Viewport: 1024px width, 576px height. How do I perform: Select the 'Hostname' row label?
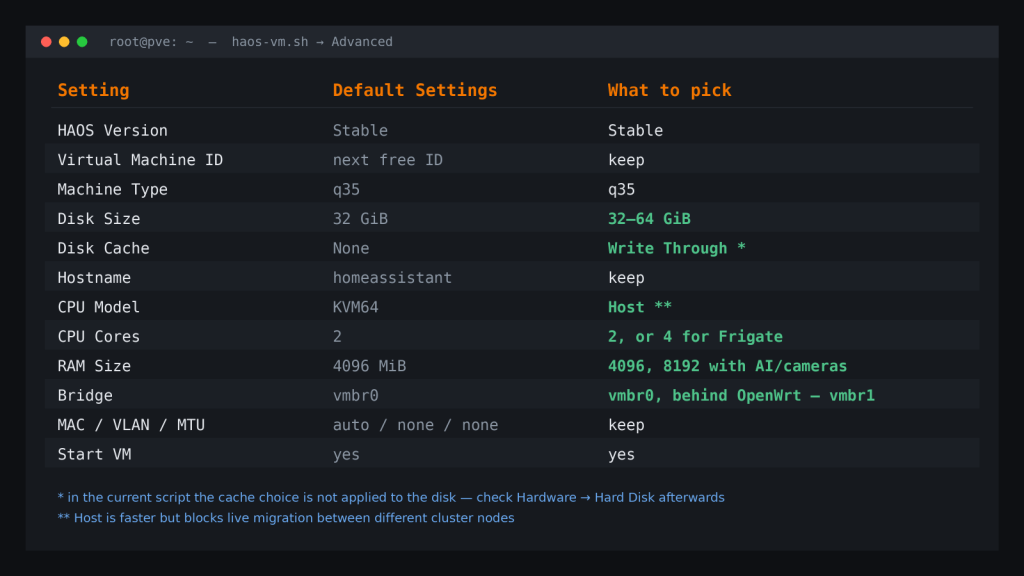94,278
